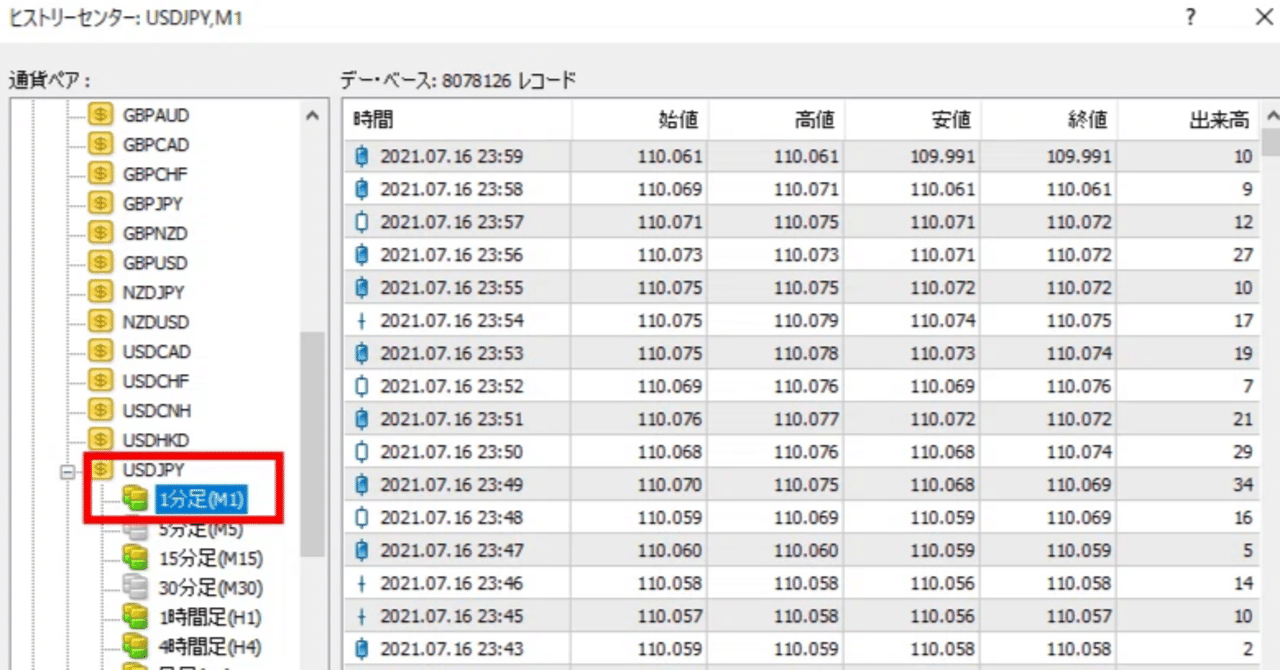Image resolution: width=1280 pixels, height=670 pixels.
Task: Click the USDJPY dollar symbol icon
Action: [100, 469]
